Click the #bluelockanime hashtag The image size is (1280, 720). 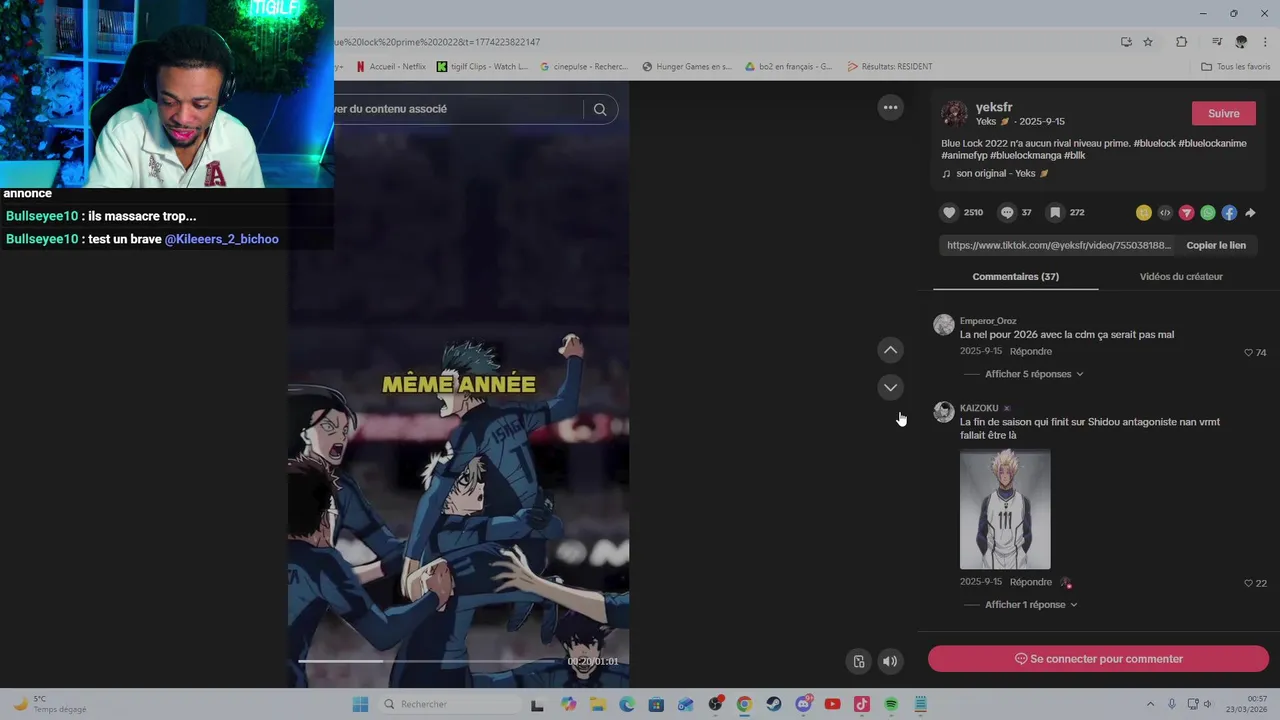coord(1212,143)
